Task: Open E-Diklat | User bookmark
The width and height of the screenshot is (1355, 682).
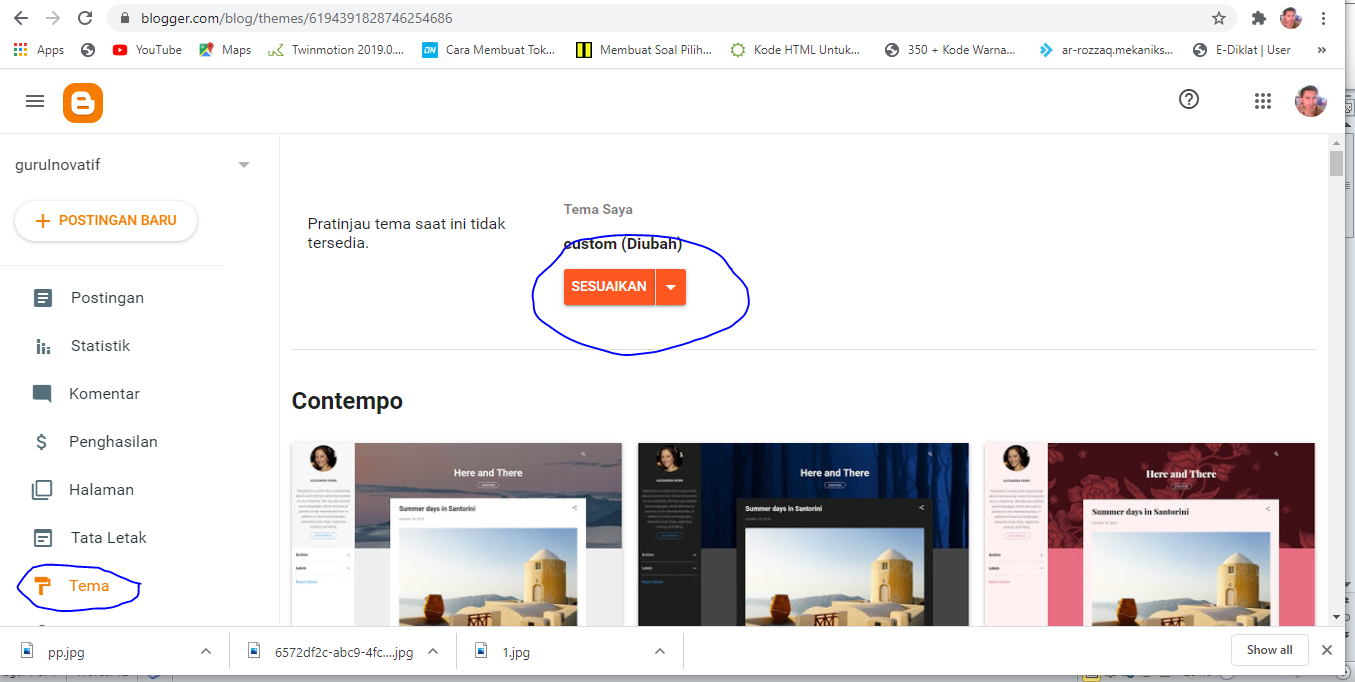Action: [1242, 49]
